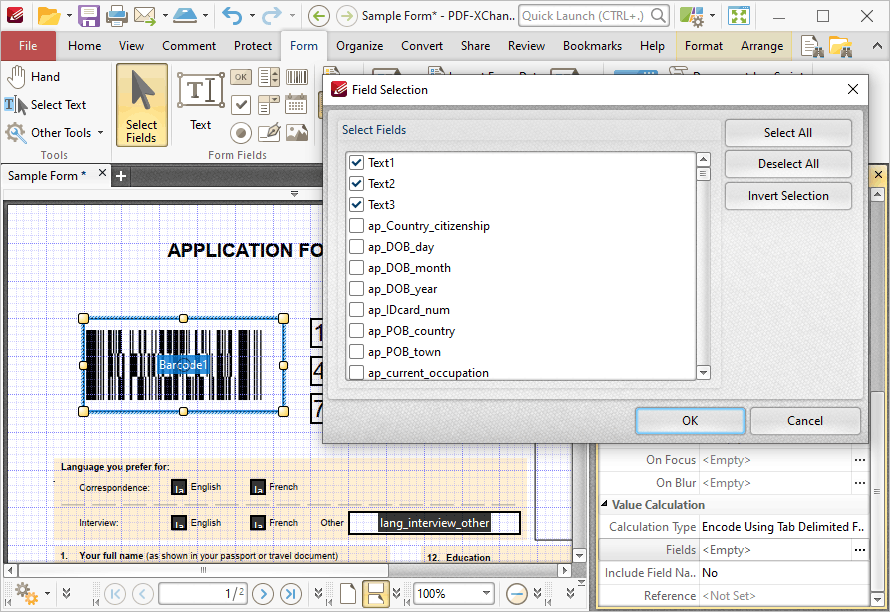Select the OK push button field tool

(x=241, y=77)
